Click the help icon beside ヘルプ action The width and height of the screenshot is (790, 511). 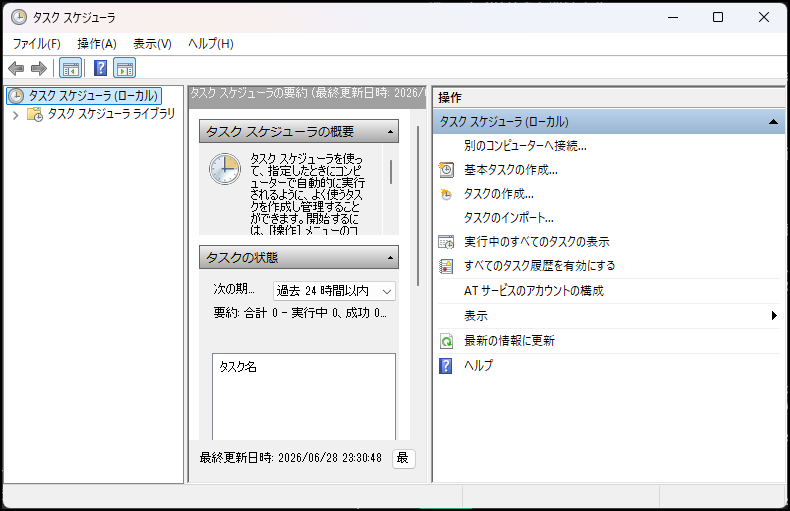coord(446,365)
